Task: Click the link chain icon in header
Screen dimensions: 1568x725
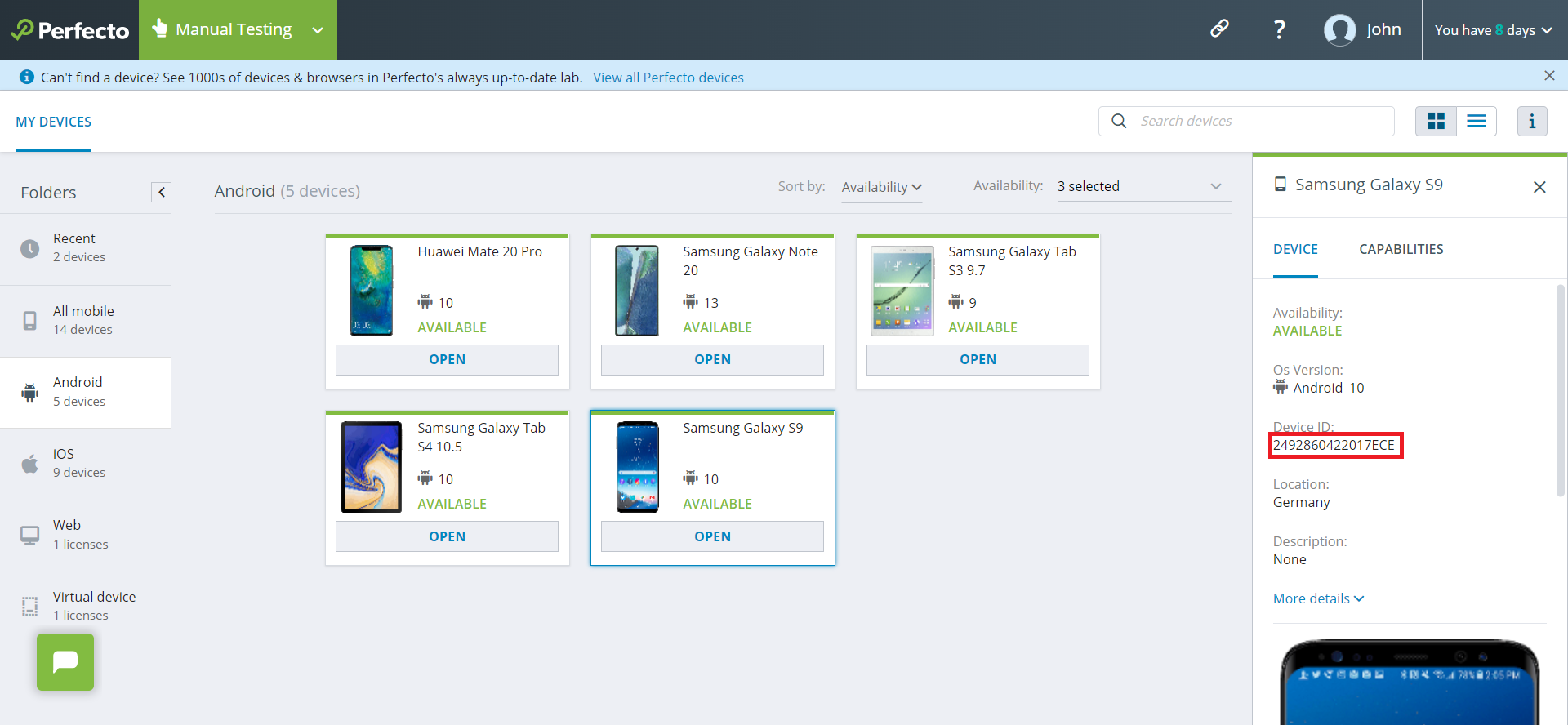Action: click(x=1219, y=29)
